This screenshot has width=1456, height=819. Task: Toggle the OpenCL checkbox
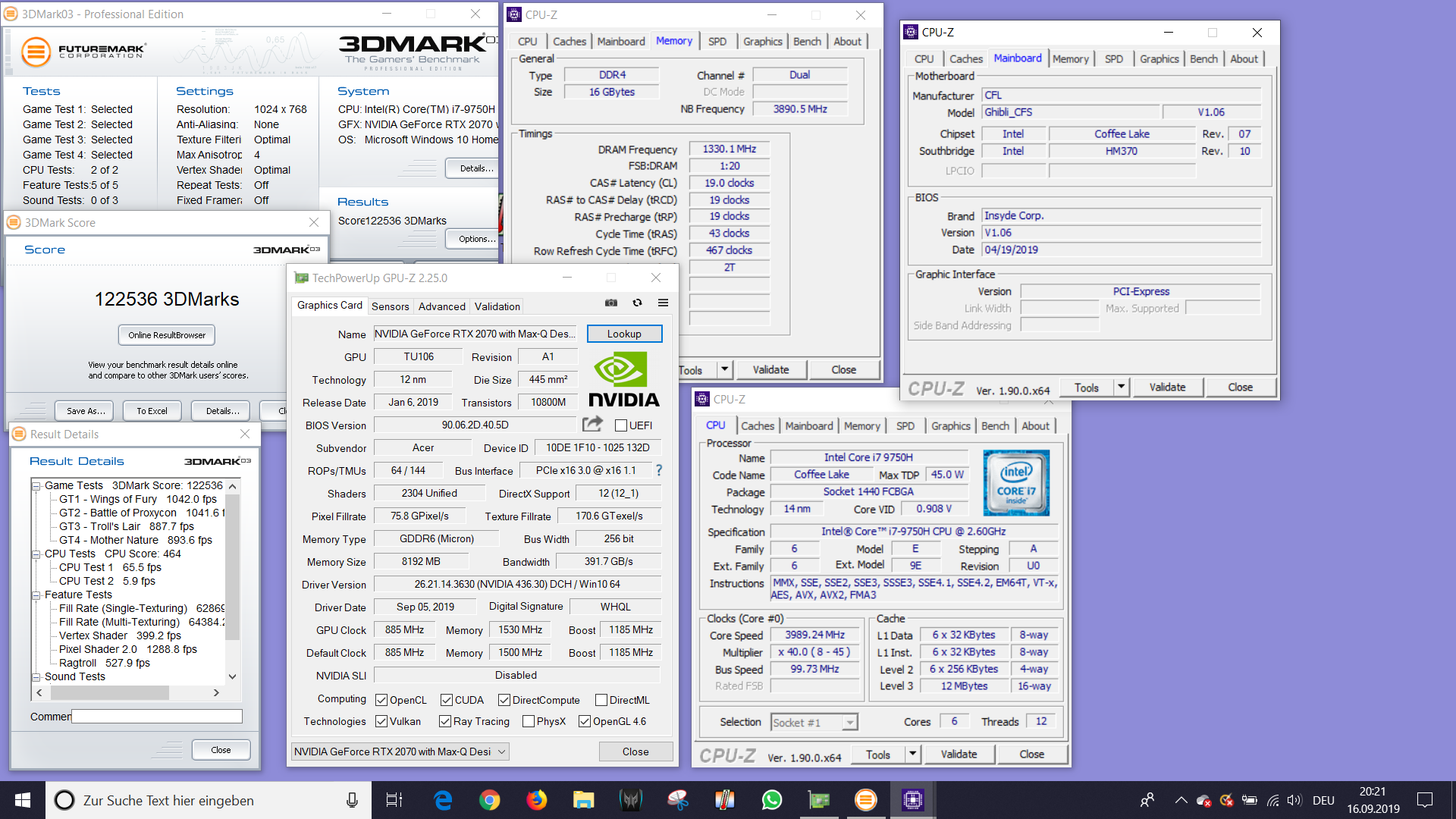381,700
